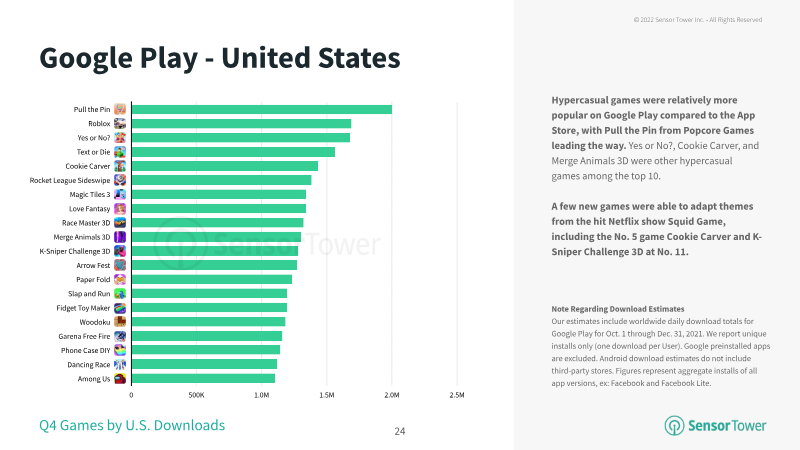Click the Google Play - United States title
800x450 pixels.
point(220,58)
